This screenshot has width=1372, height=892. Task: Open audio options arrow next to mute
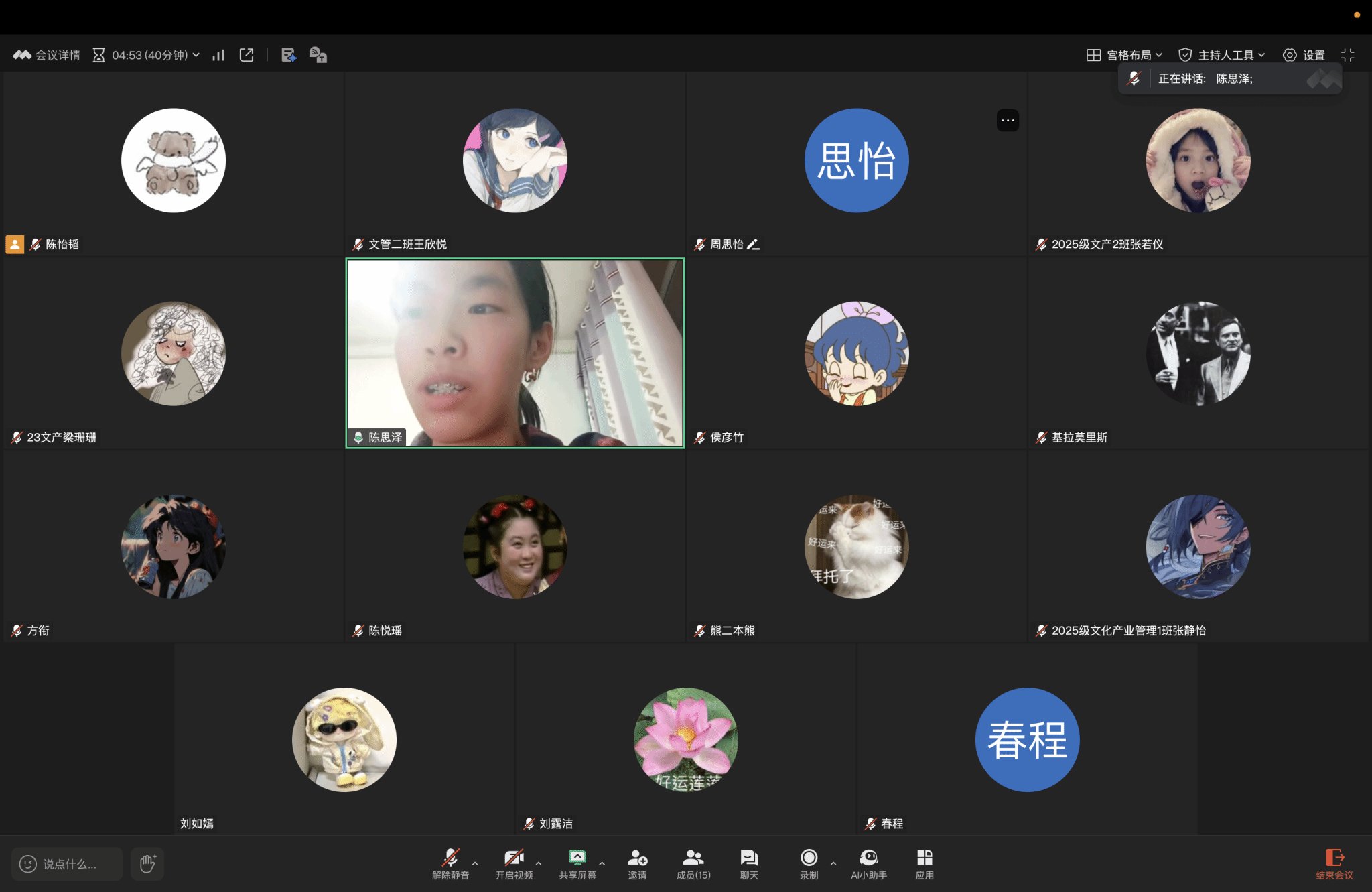[x=475, y=863]
